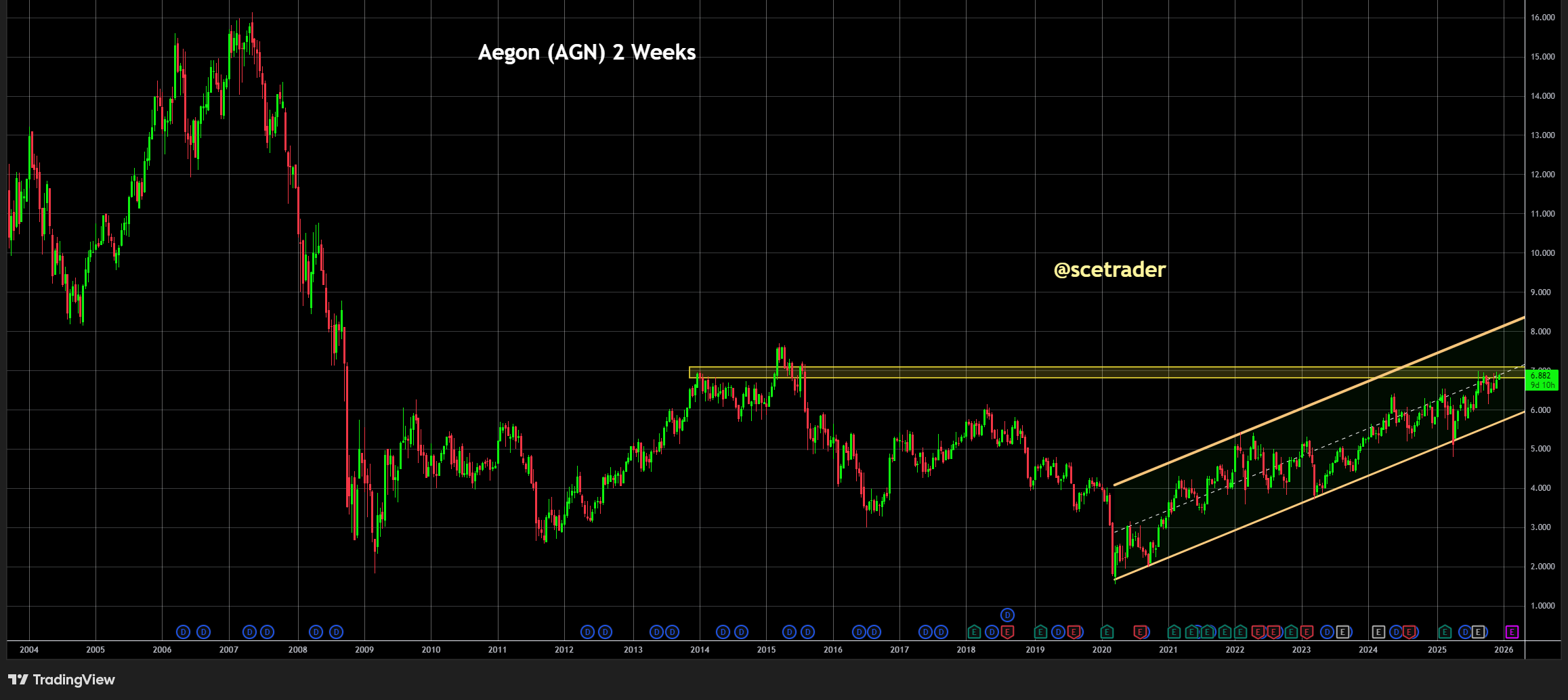Open the first dividend marker of 2014
1568x700 pixels.
(723, 632)
